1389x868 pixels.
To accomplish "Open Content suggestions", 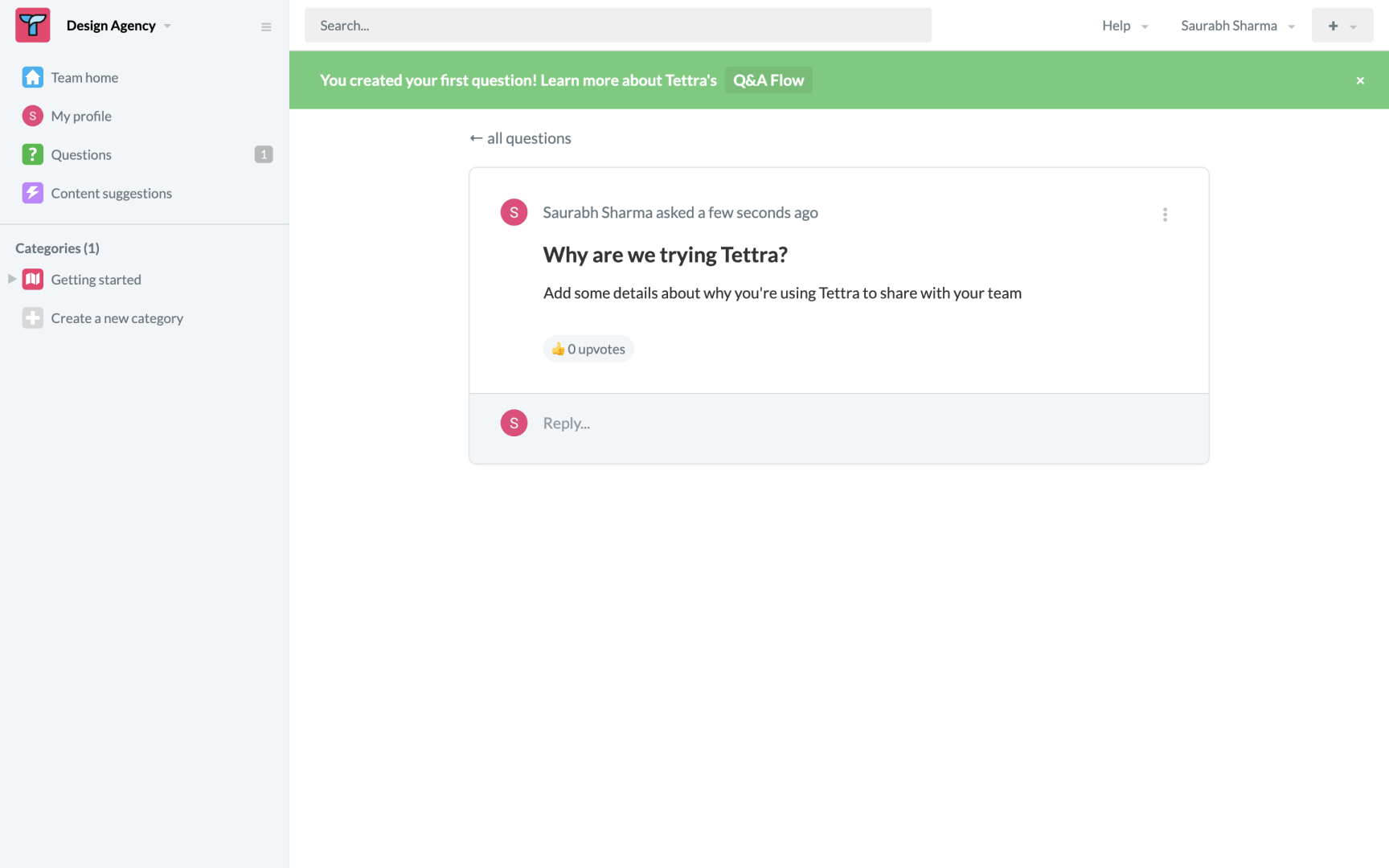I will tap(112, 193).
